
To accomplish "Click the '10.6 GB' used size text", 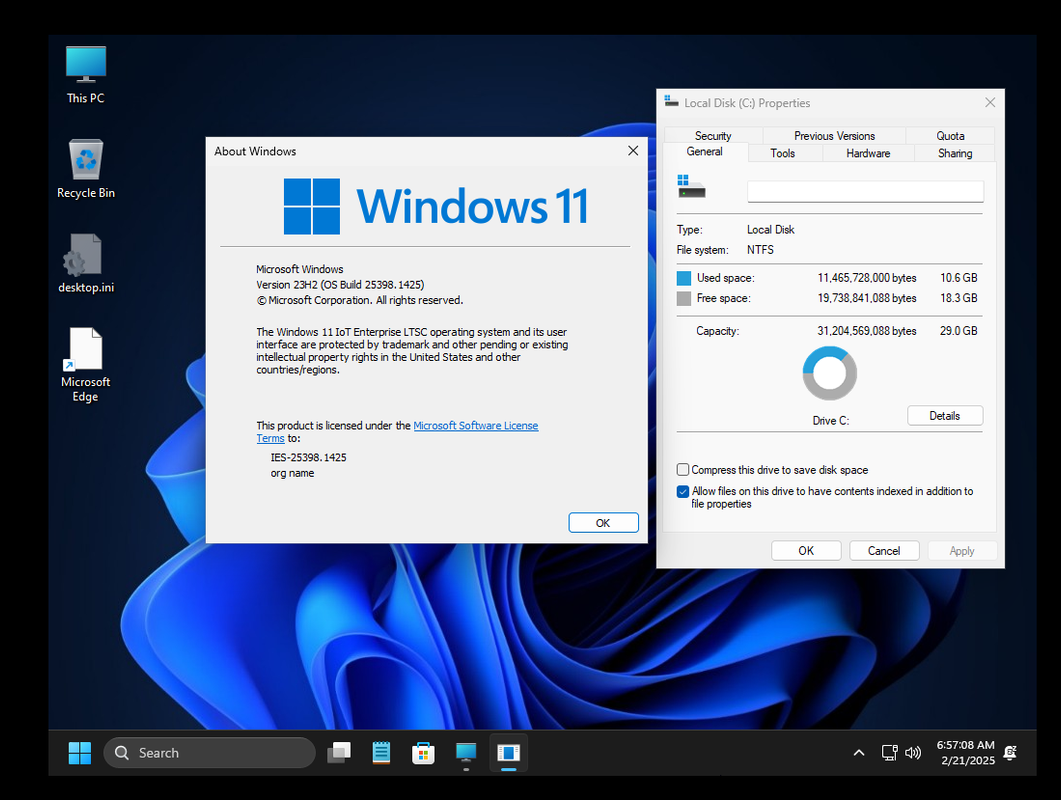I will tap(959, 278).
